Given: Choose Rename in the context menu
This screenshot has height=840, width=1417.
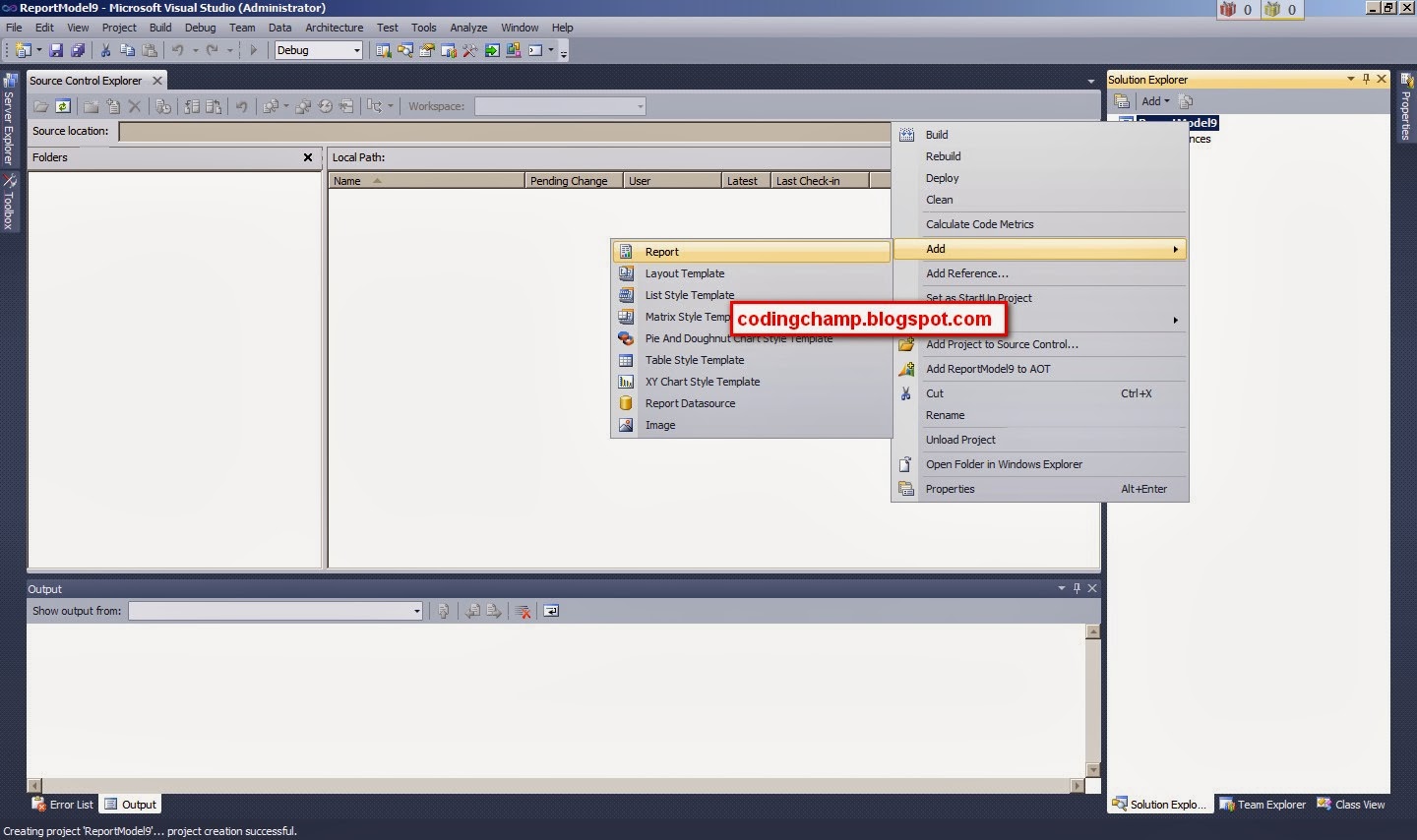Looking at the screenshot, I should (x=1040, y=415).
